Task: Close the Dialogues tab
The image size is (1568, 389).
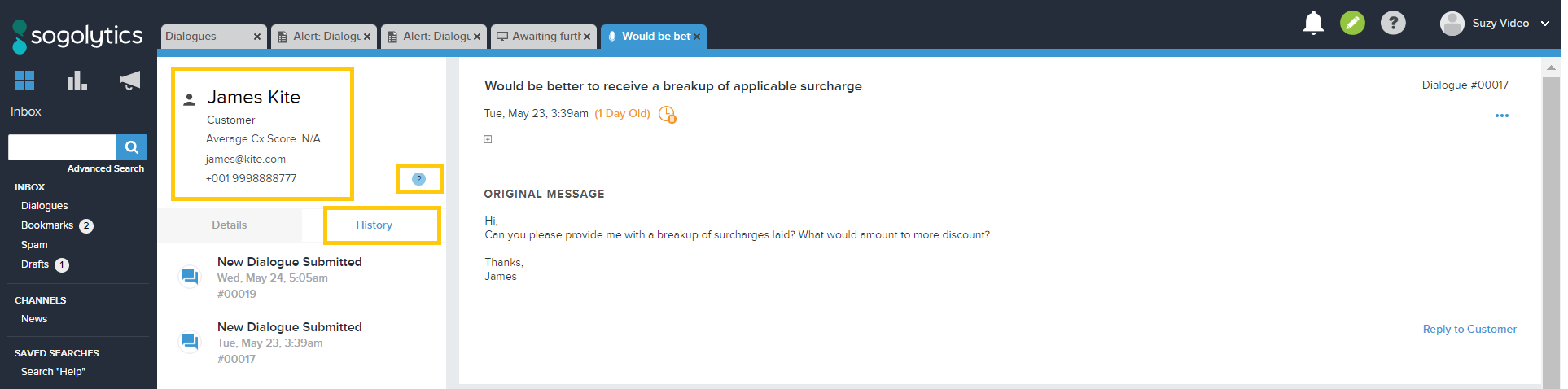Action: click(257, 37)
